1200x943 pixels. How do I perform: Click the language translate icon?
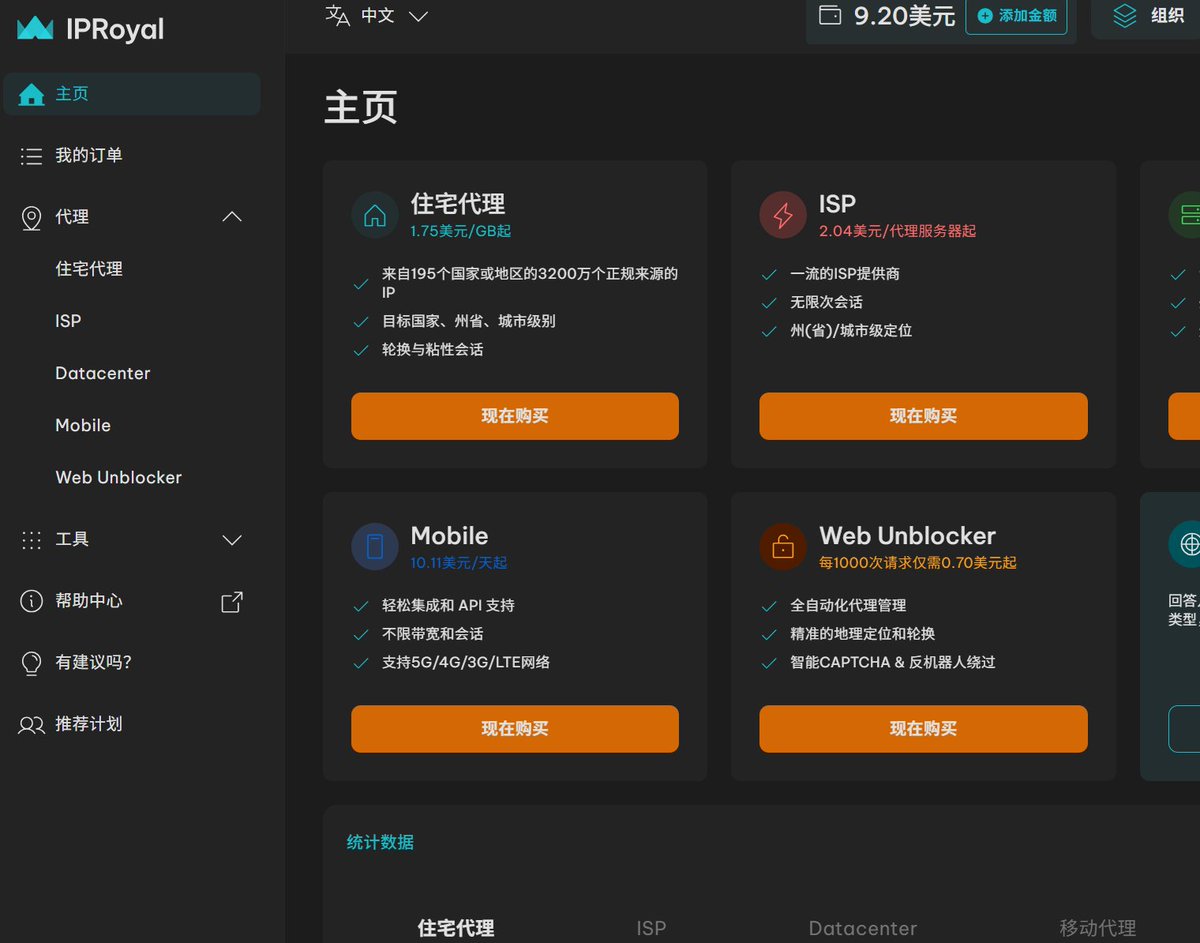tap(338, 16)
